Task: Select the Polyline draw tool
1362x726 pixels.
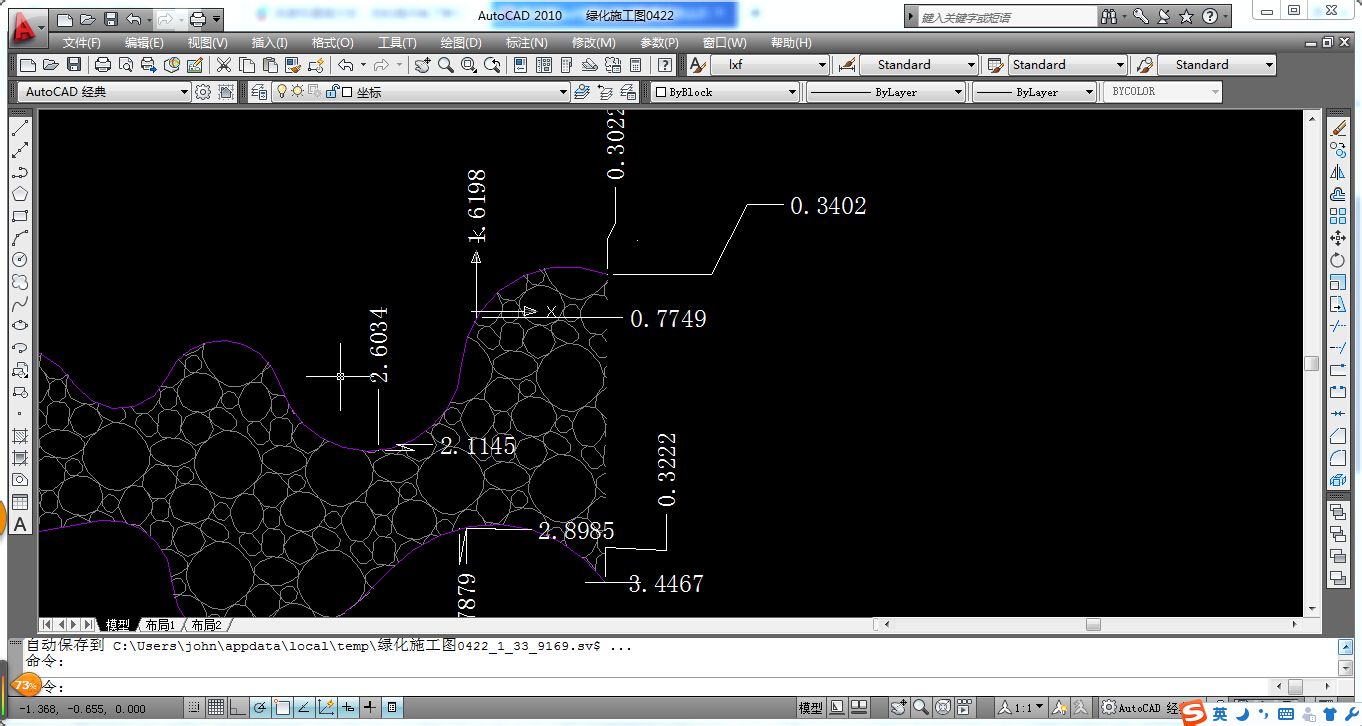Action: click(20, 172)
